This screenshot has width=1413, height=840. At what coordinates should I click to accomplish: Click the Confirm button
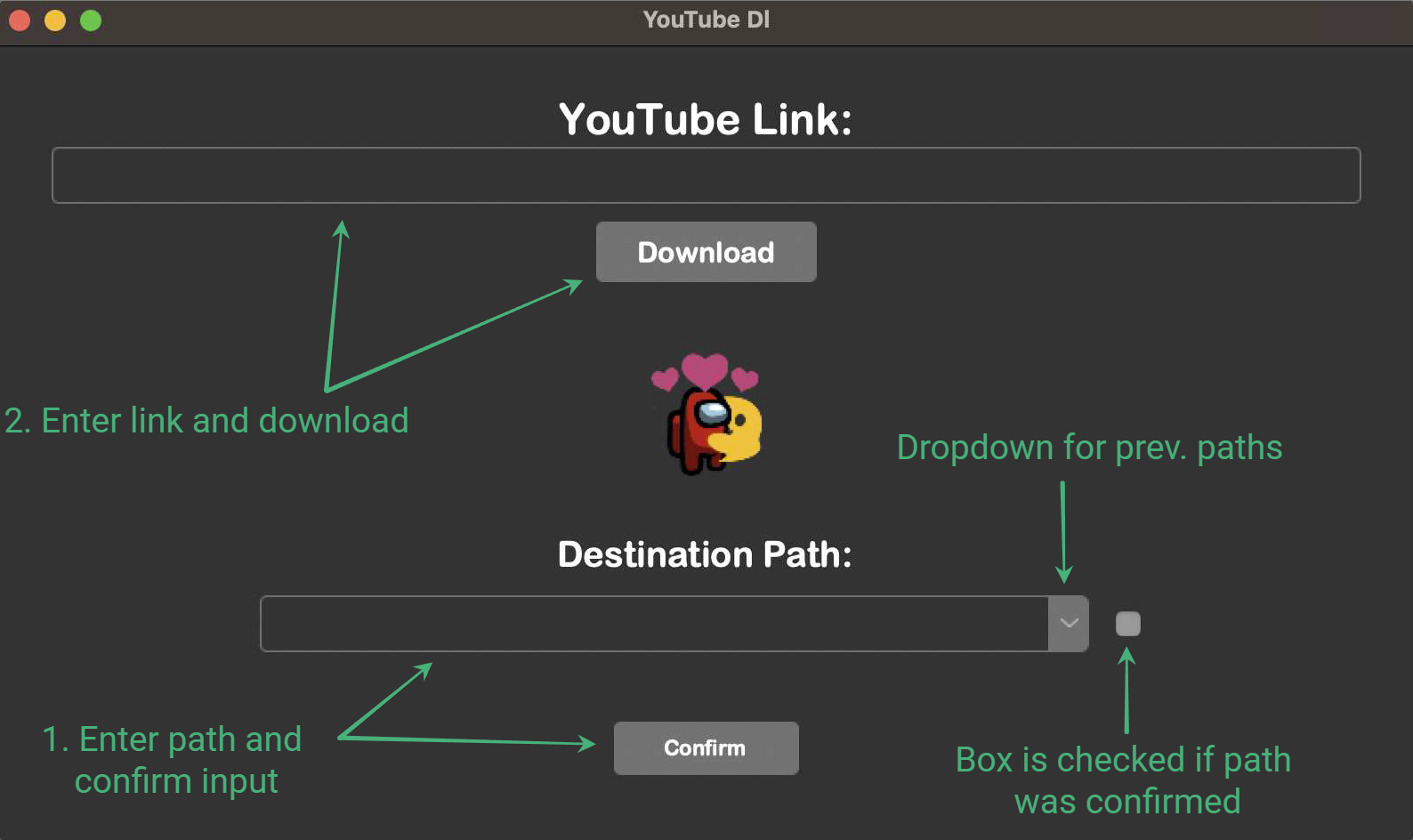[x=706, y=747]
